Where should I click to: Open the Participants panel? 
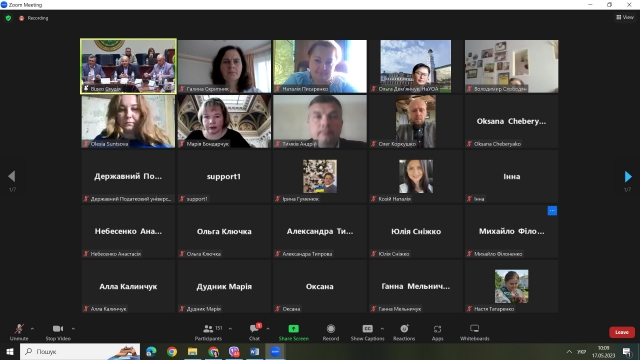pos(208,332)
